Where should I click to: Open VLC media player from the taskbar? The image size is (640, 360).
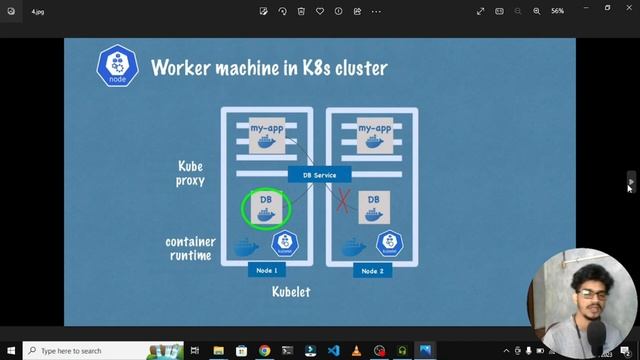(356, 351)
